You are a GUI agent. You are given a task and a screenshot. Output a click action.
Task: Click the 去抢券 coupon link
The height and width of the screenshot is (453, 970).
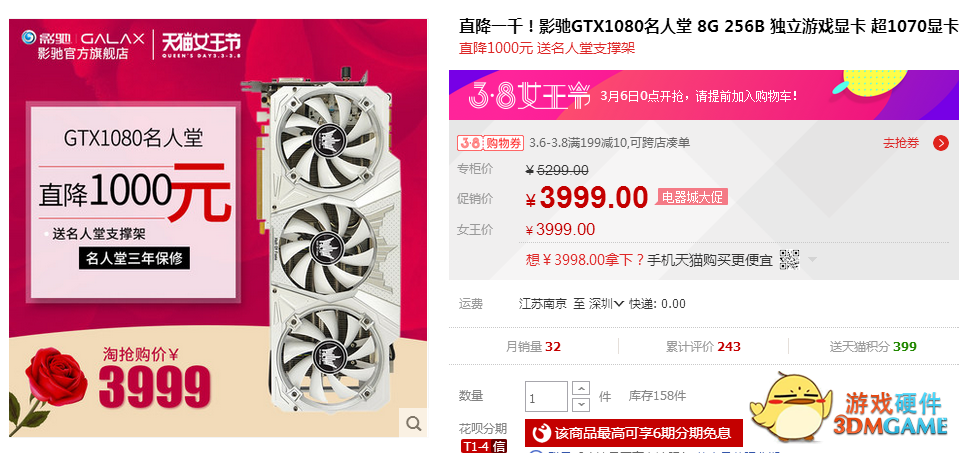(x=901, y=144)
